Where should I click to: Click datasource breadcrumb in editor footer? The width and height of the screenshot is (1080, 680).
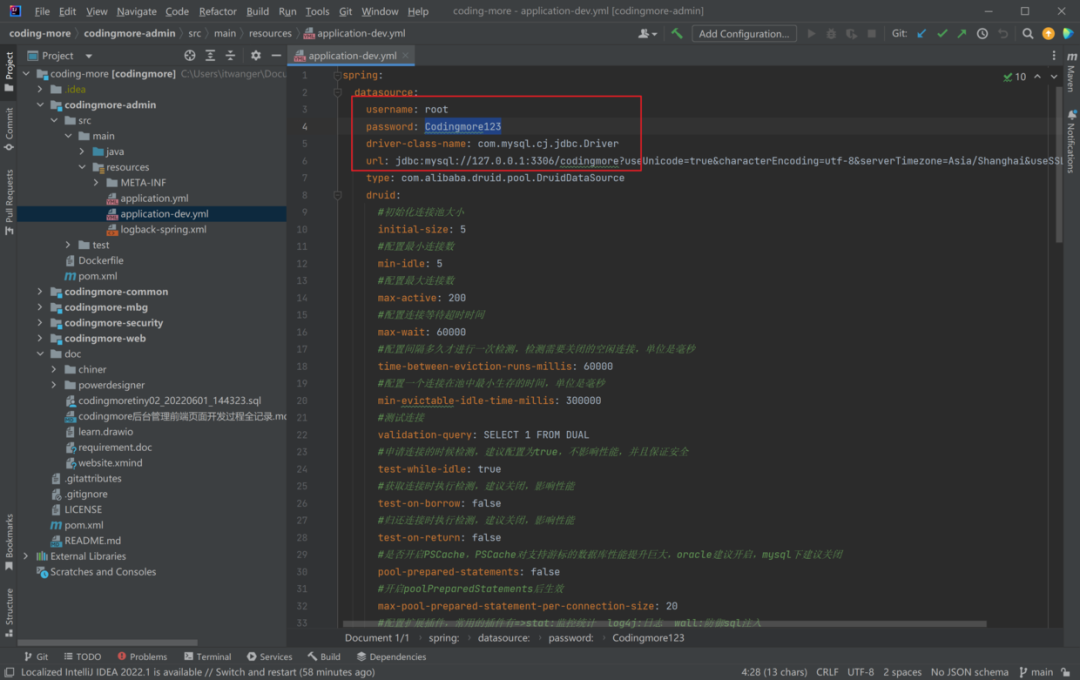tap(503, 638)
